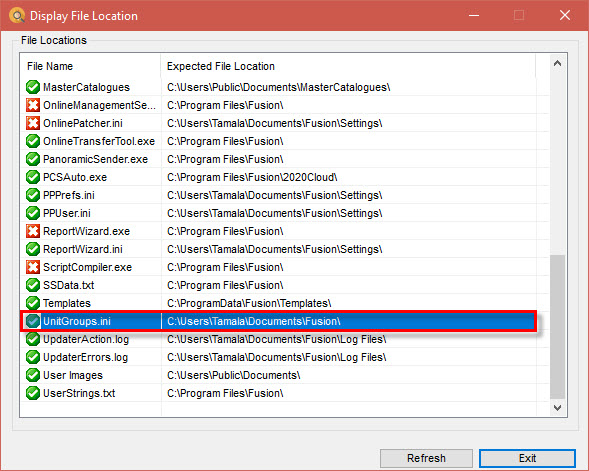Select the ReportWizard.ini file name
Image resolution: width=589 pixels, height=471 pixels.
coord(83,249)
